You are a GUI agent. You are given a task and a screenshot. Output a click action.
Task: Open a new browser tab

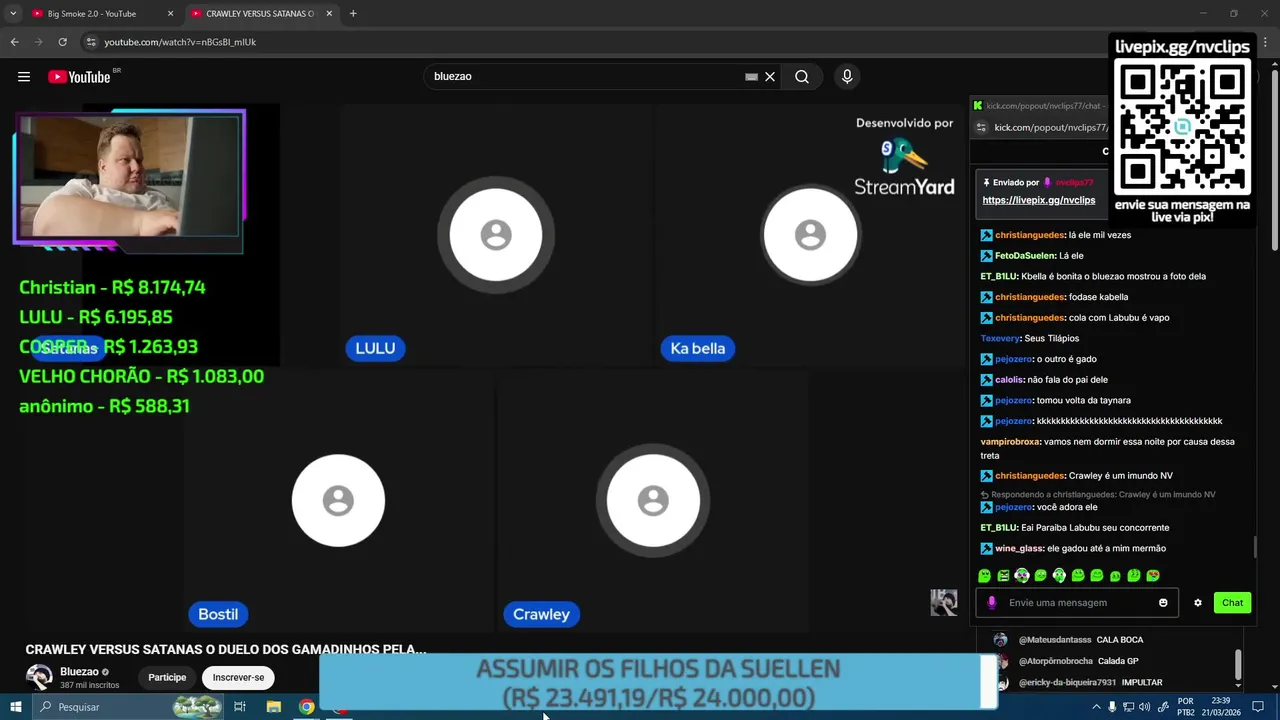pos(353,14)
